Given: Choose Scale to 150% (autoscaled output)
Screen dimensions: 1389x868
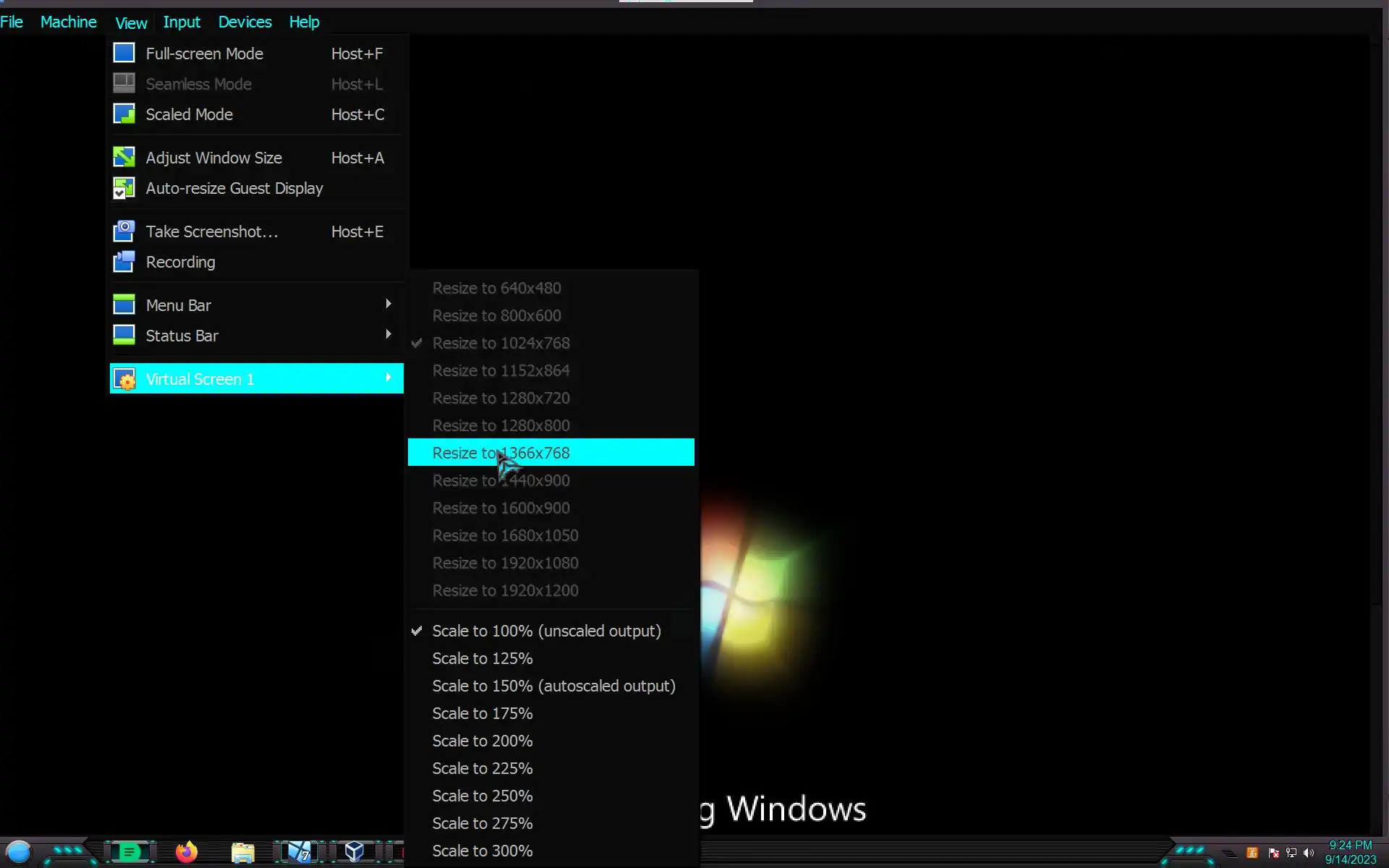Looking at the screenshot, I should point(553,686).
